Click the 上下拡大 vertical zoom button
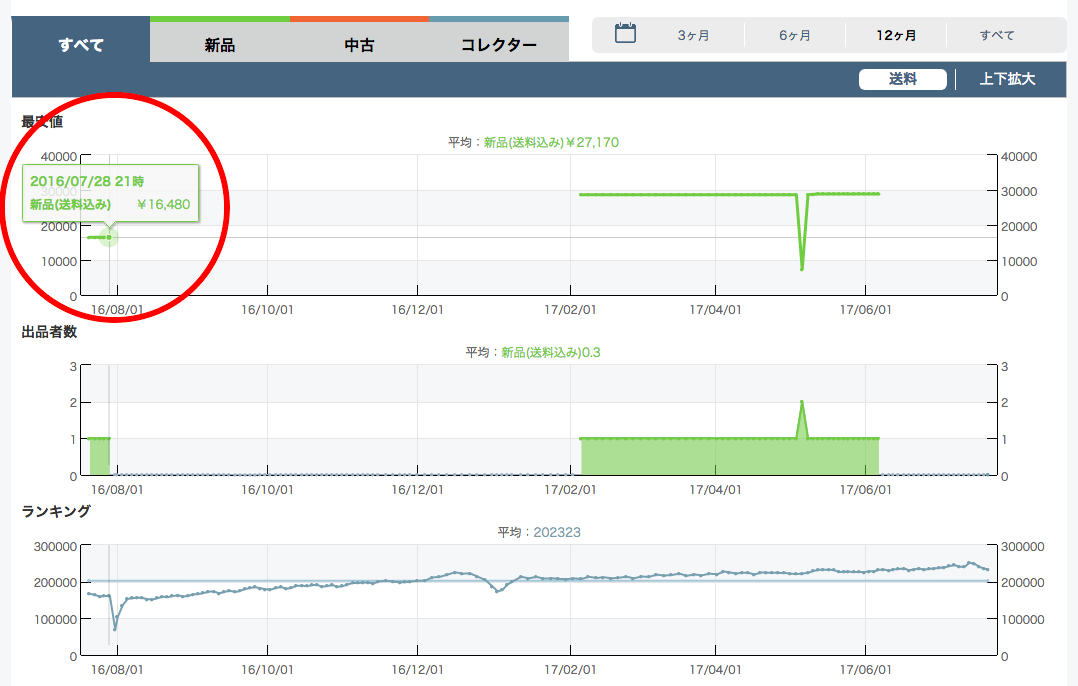The width and height of the screenshot is (1078, 686). pyautogui.click(x=1007, y=79)
